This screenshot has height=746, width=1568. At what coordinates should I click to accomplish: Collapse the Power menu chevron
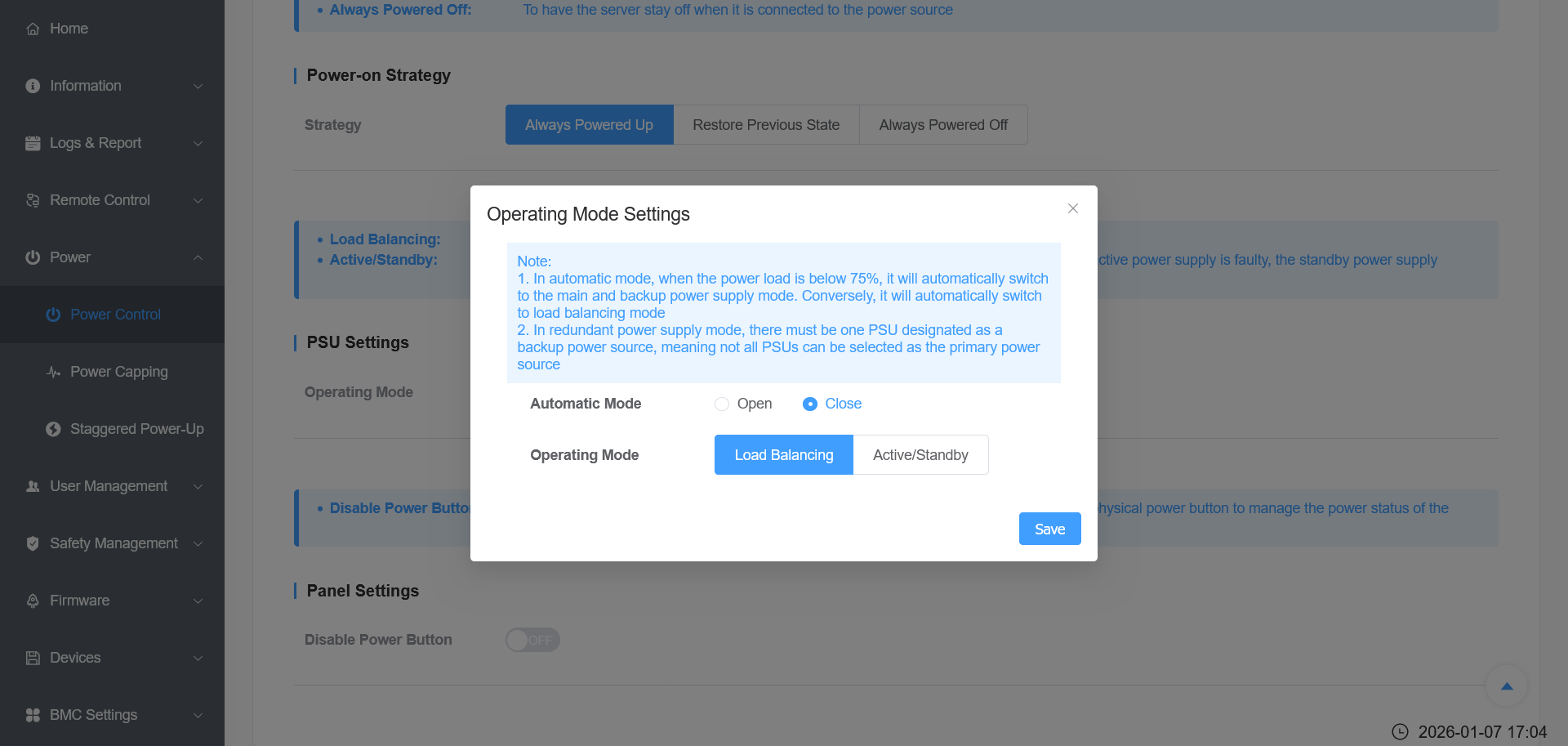[198, 257]
